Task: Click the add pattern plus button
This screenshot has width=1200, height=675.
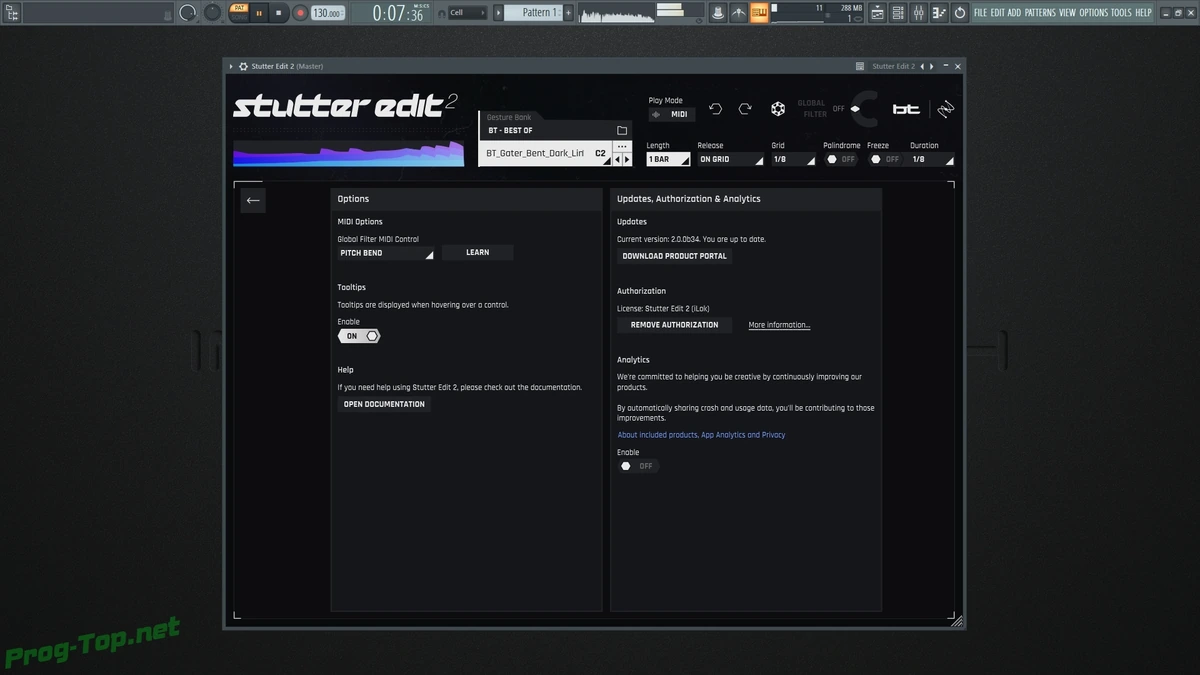Action: pos(569,13)
